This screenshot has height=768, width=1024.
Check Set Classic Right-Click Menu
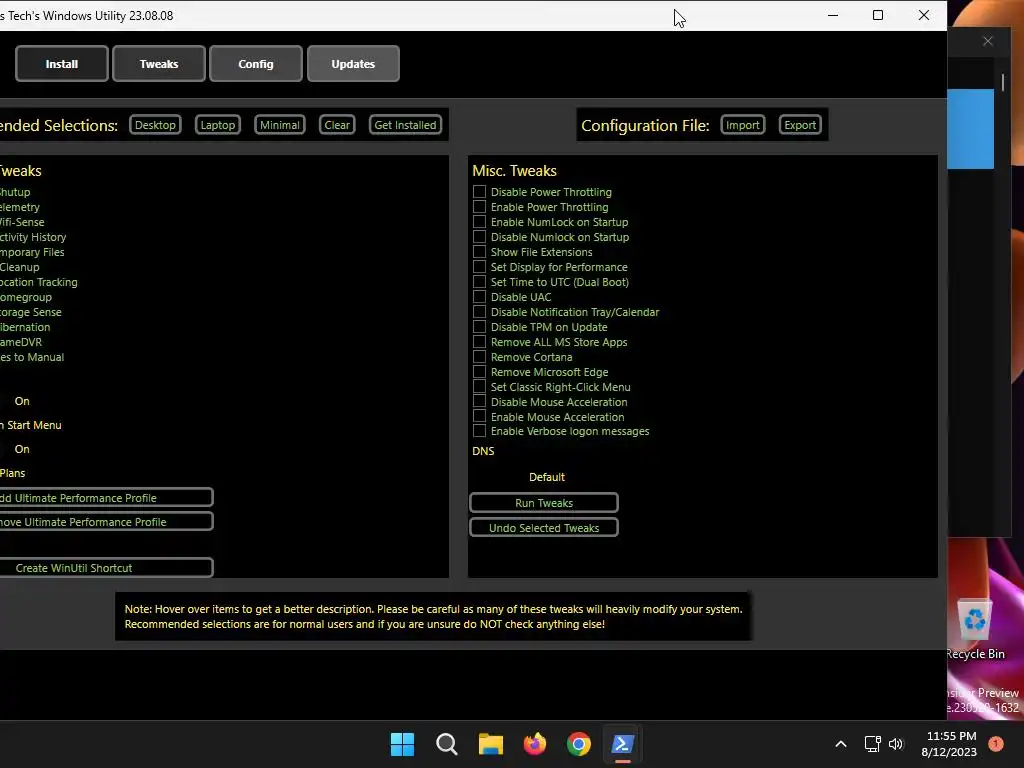[x=479, y=387]
